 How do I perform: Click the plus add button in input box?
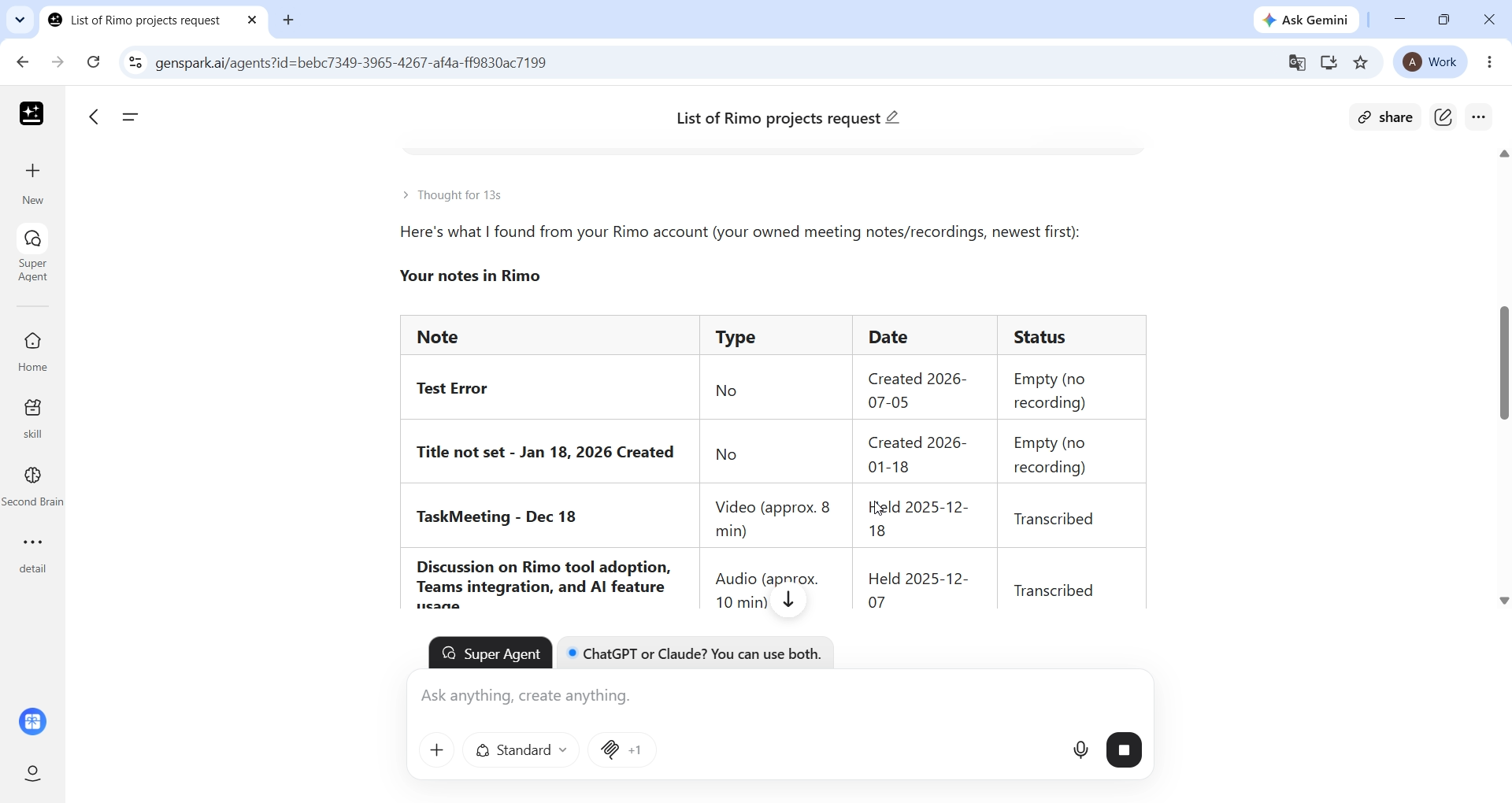(x=437, y=751)
